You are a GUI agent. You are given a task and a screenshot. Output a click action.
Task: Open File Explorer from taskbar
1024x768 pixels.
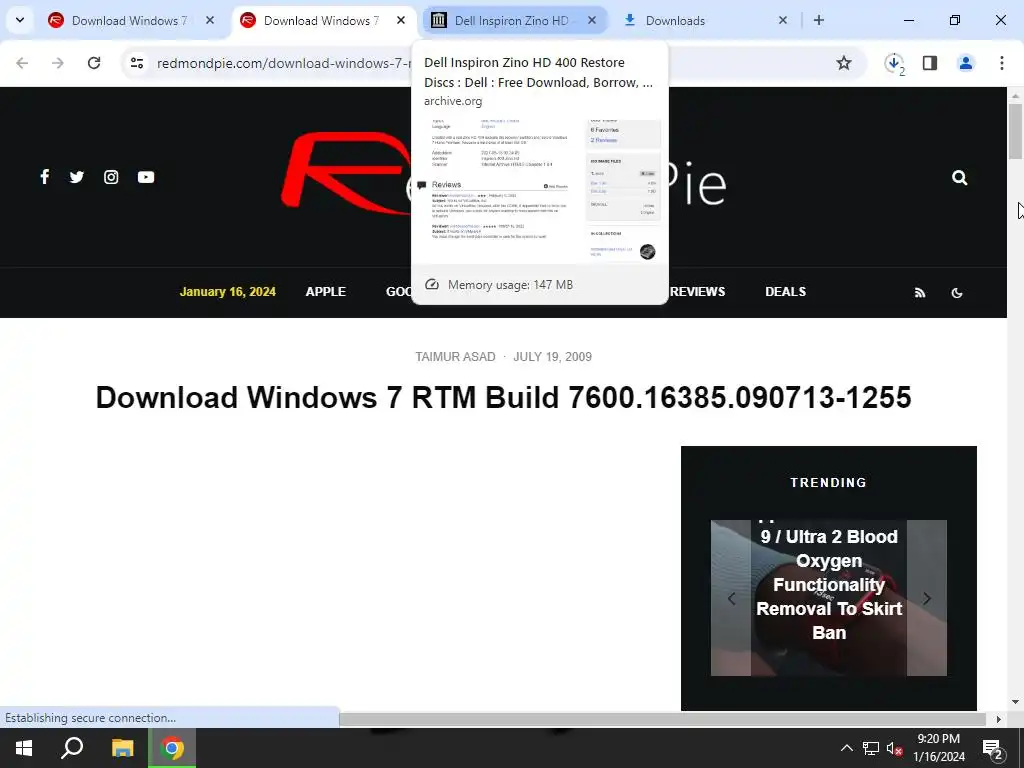(122, 748)
